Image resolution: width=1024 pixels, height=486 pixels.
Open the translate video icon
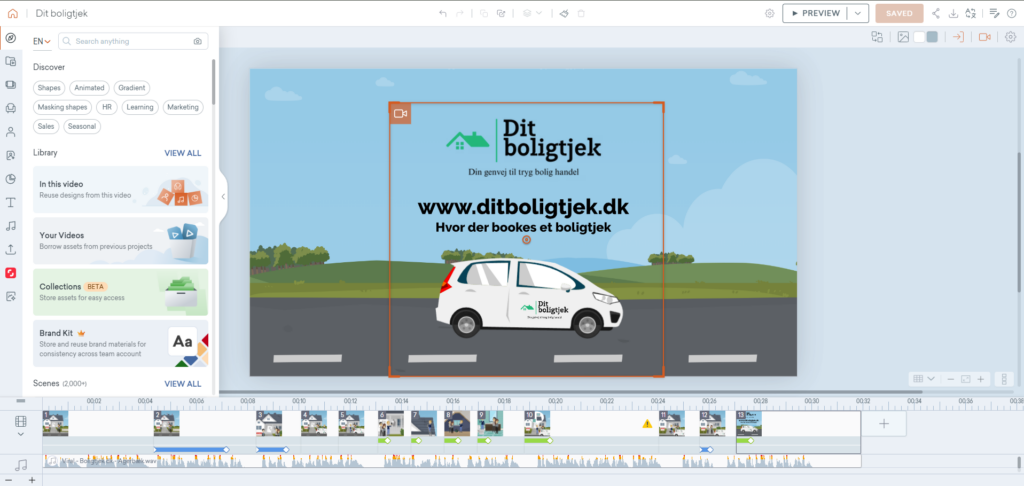click(970, 13)
